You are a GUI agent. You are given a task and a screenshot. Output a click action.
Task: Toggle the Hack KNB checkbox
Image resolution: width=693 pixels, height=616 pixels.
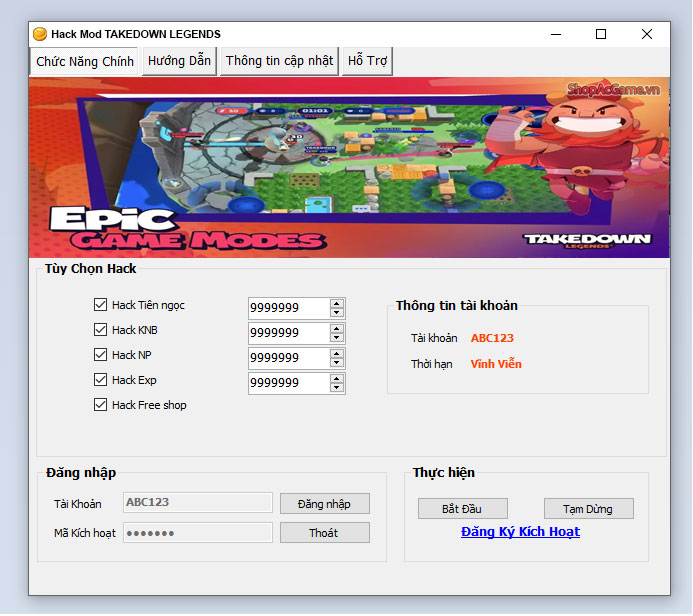(x=100, y=330)
